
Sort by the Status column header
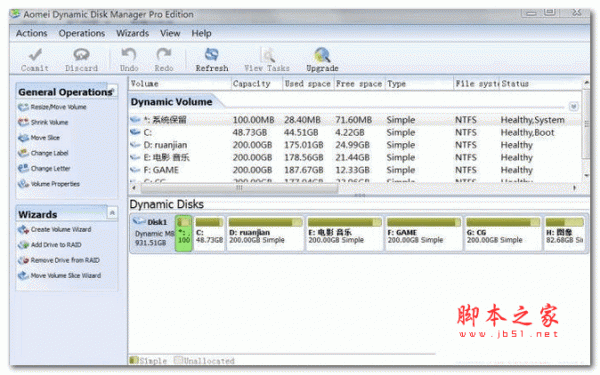[x=540, y=84]
